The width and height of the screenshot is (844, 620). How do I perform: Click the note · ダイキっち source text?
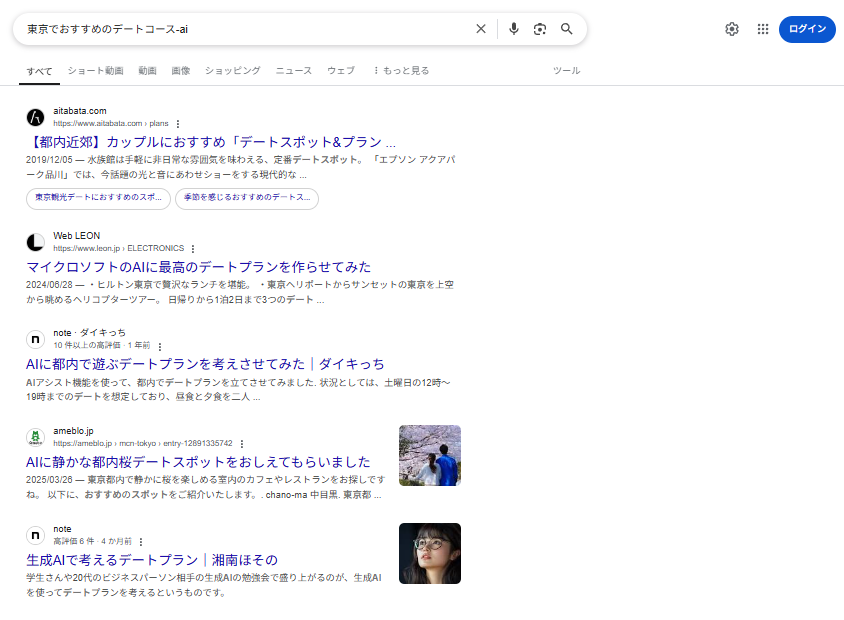[x=89, y=333]
